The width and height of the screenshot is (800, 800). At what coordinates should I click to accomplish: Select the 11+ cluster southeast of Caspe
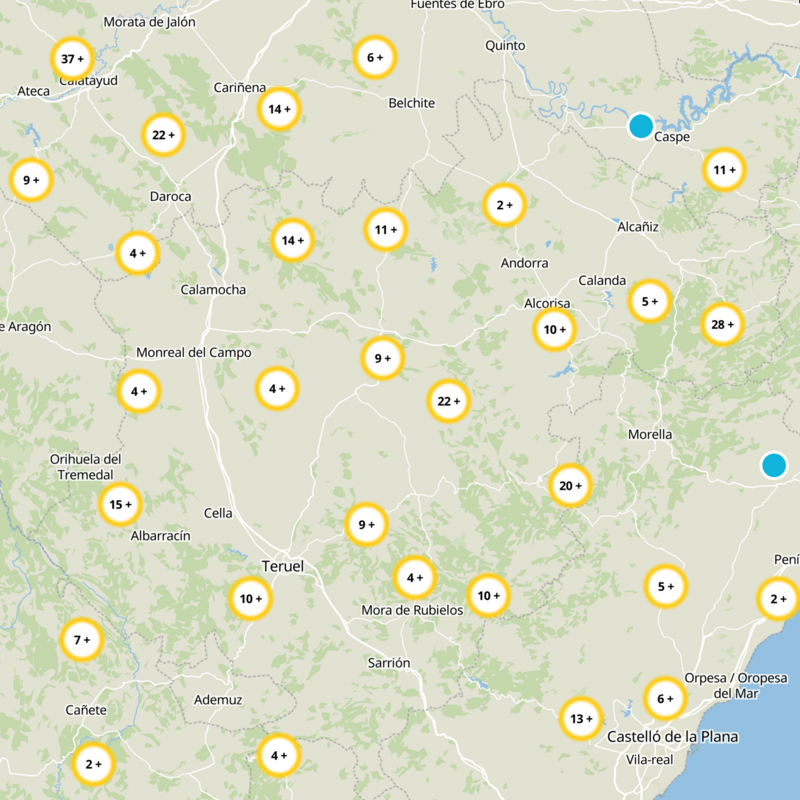pos(724,170)
